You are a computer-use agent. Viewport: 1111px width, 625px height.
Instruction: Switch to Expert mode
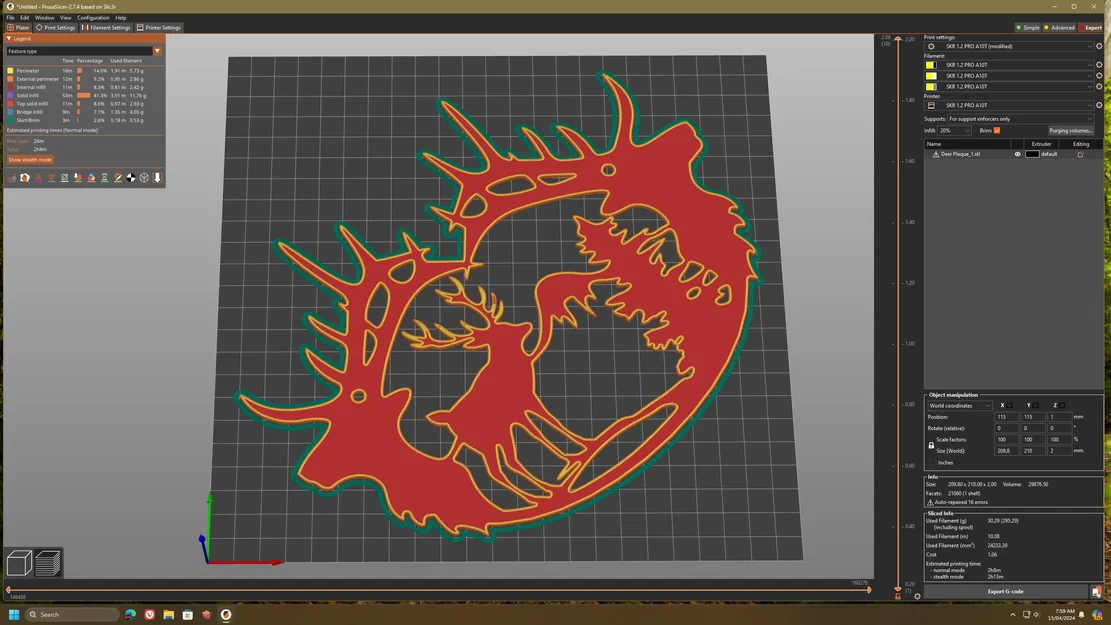click(x=1090, y=28)
